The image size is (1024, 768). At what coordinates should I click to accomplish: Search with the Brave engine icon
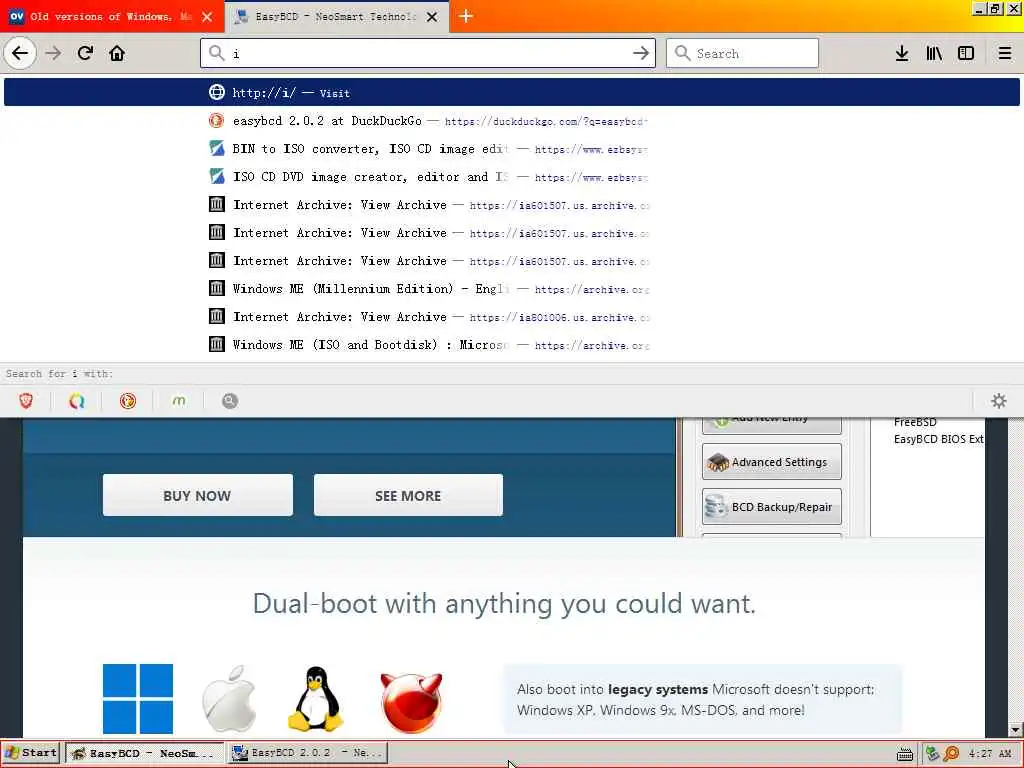[x=25, y=401]
